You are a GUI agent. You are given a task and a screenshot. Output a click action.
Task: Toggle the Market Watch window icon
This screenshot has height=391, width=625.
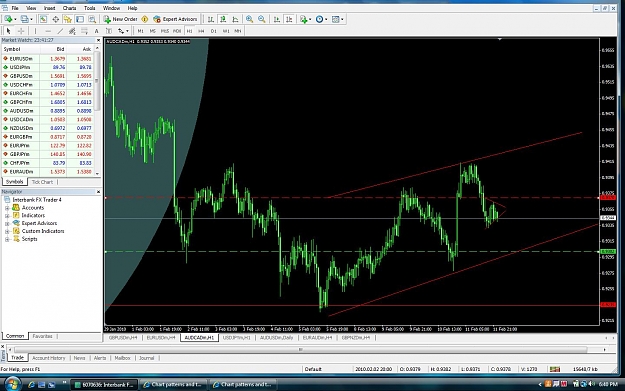click(x=43, y=19)
